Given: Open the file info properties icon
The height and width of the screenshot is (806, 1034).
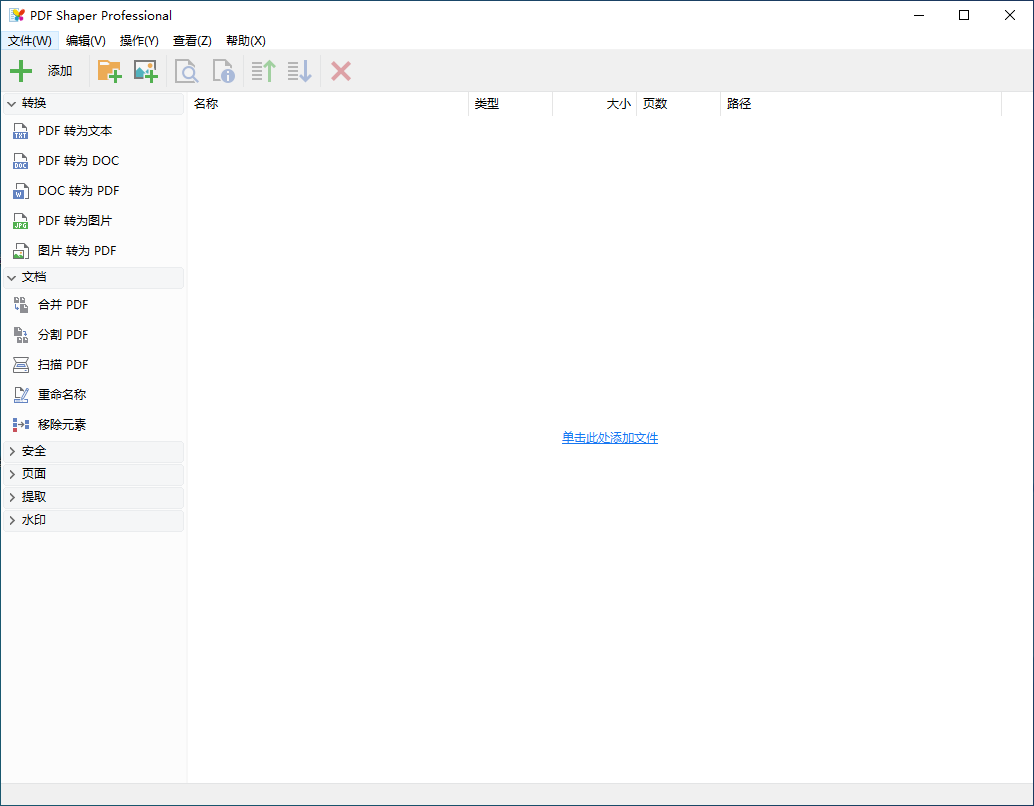Looking at the screenshot, I should (x=224, y=71).
